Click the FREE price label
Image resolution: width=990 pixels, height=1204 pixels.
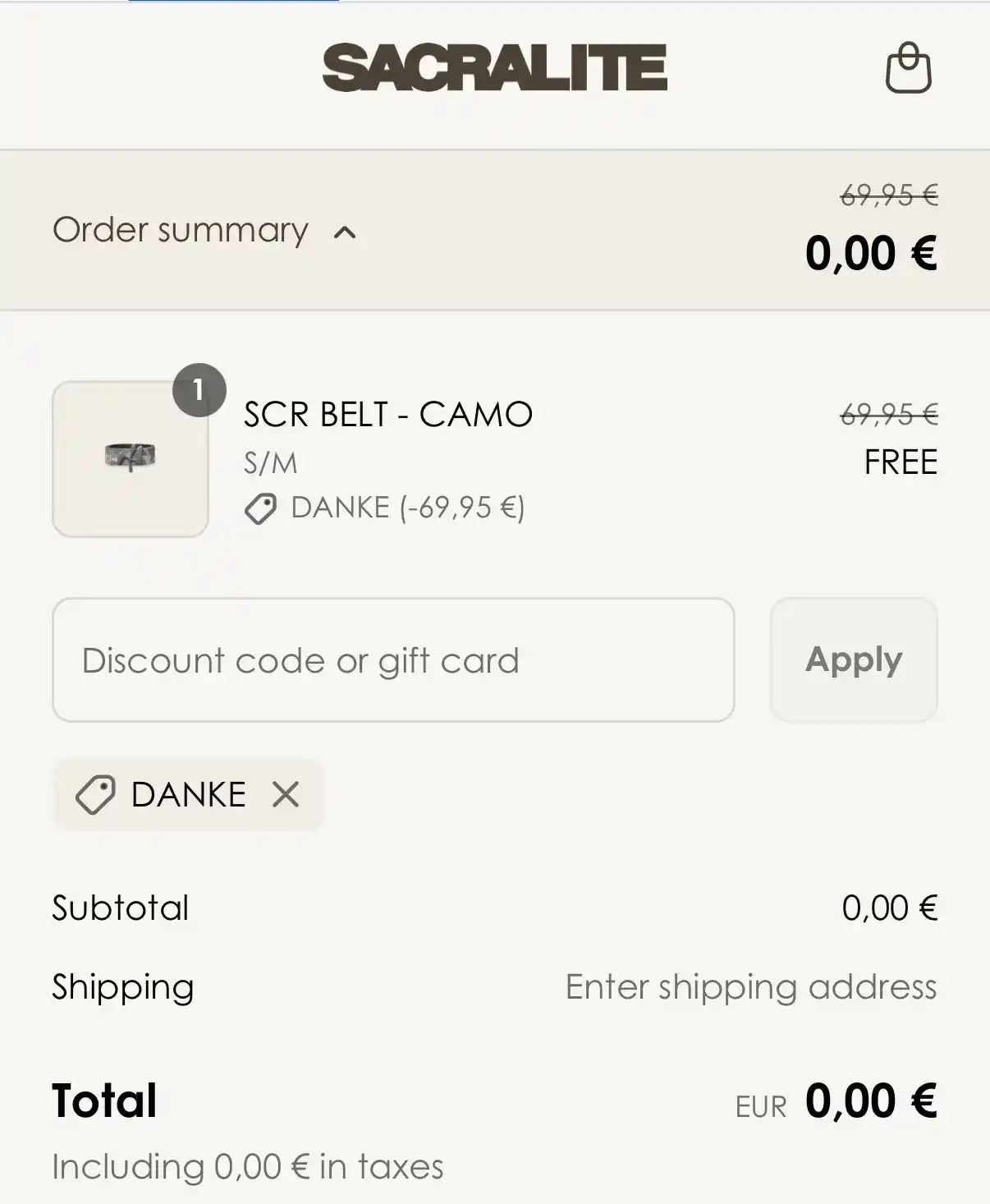[x=901, y=462]
